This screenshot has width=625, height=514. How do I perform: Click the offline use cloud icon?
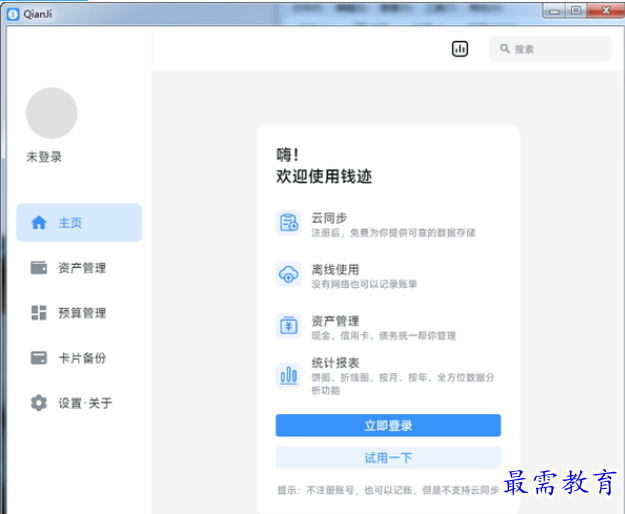[x=289, y=275]
